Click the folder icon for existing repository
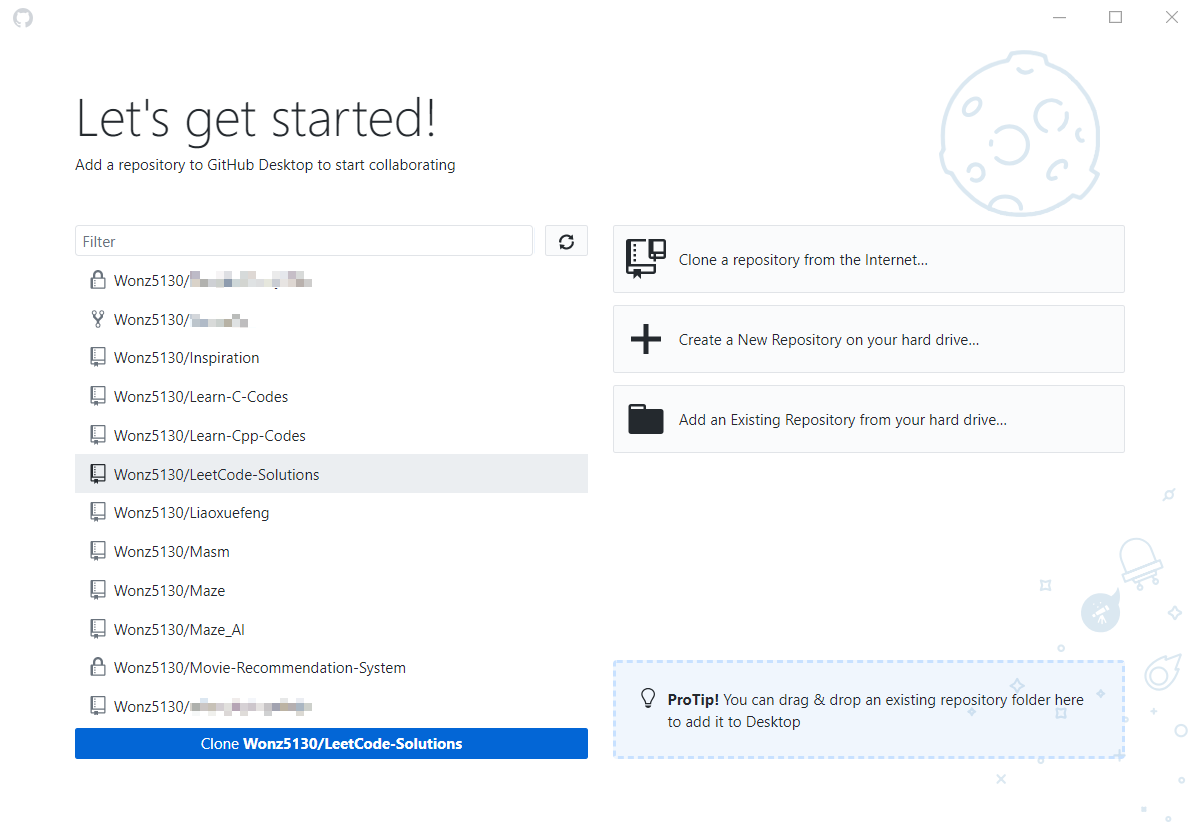This screenshot has height=833, width=1200. (x=646, y=419)
